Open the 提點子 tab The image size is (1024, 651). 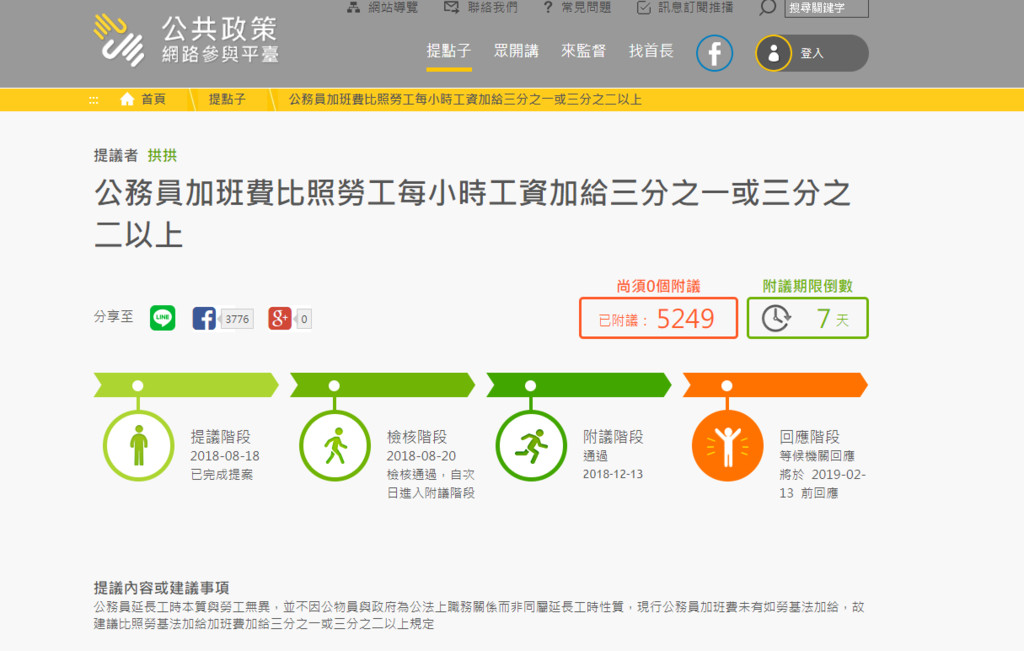click(x=448, y=51)
